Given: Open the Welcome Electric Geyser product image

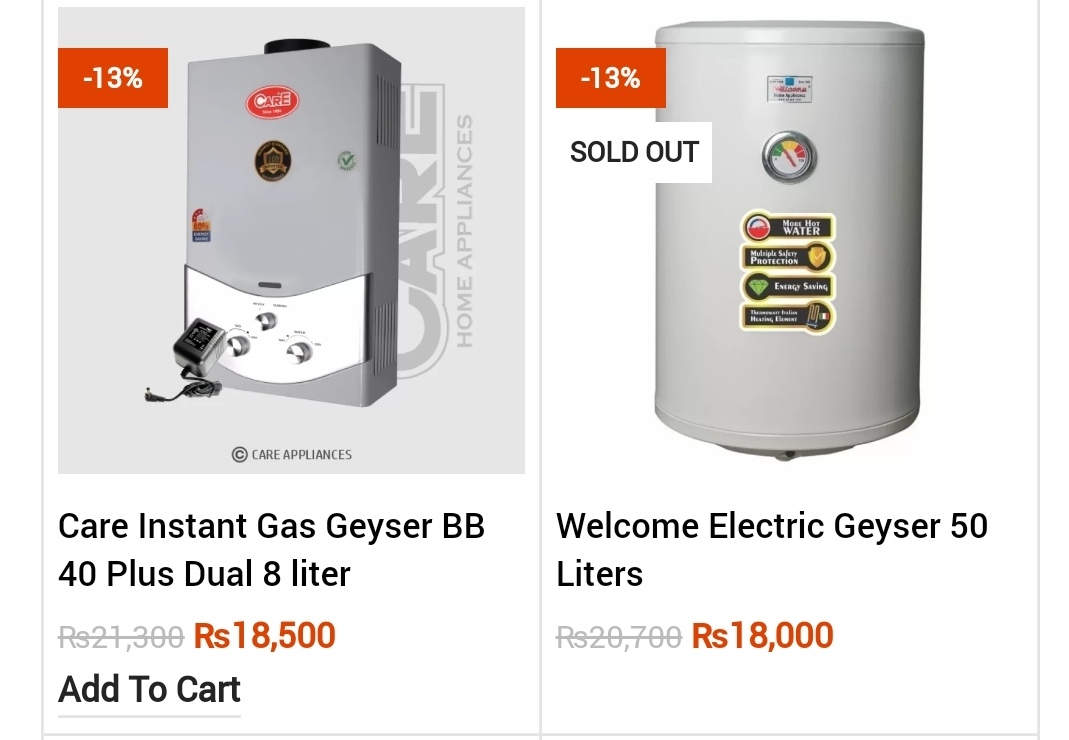Looking at the screenshot, I should [x=789, y=240].
